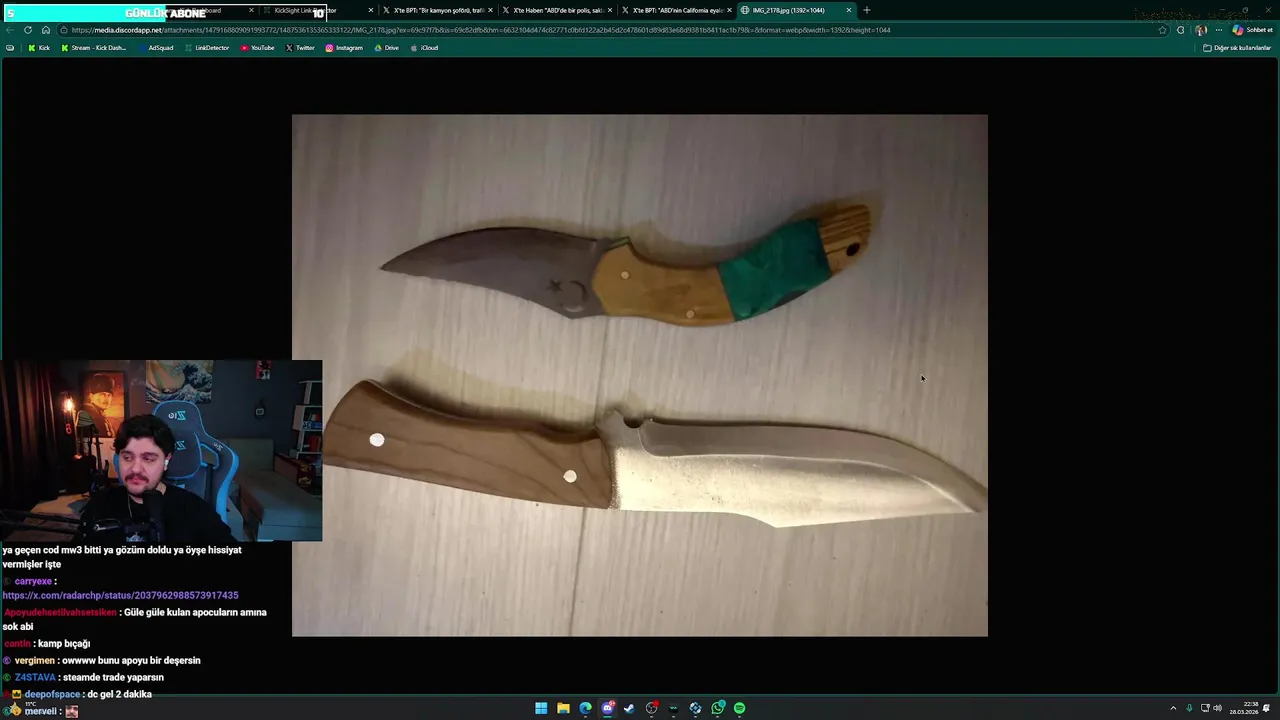Click the browser back arrow

point(10,30)
